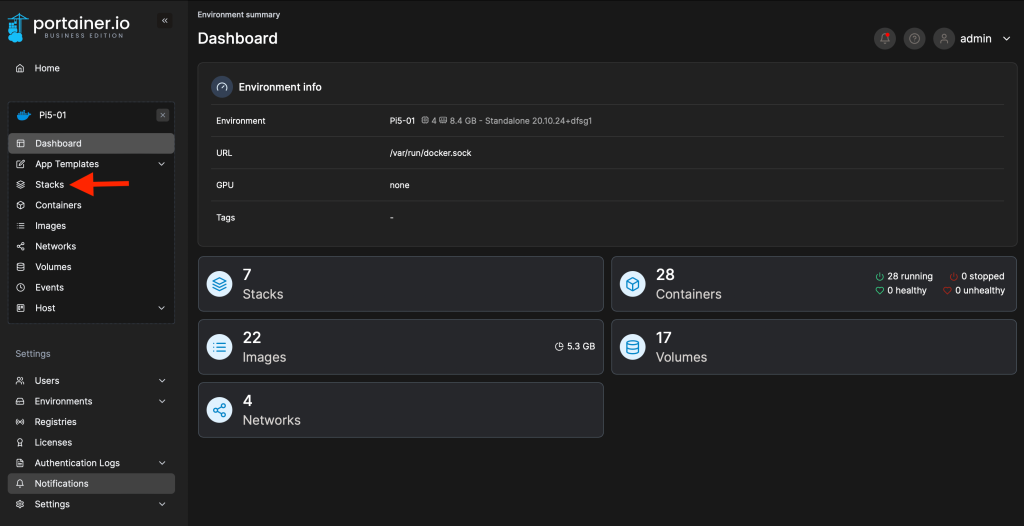Click the Containers tile cube icon
The width and height of the screenshot is (1024, 526).
click(x=632, y=284)
